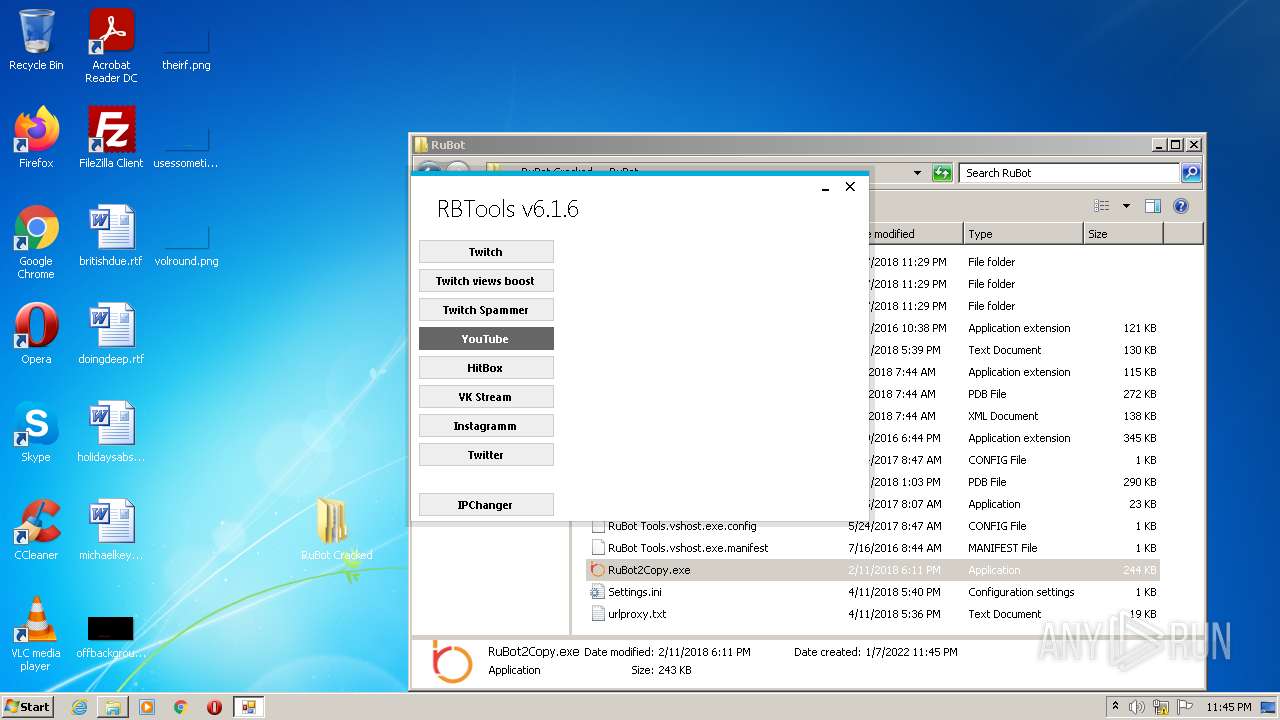Launch Skype desktop shortcut
Screen dimensions: 1280x720
pos(36,431)
